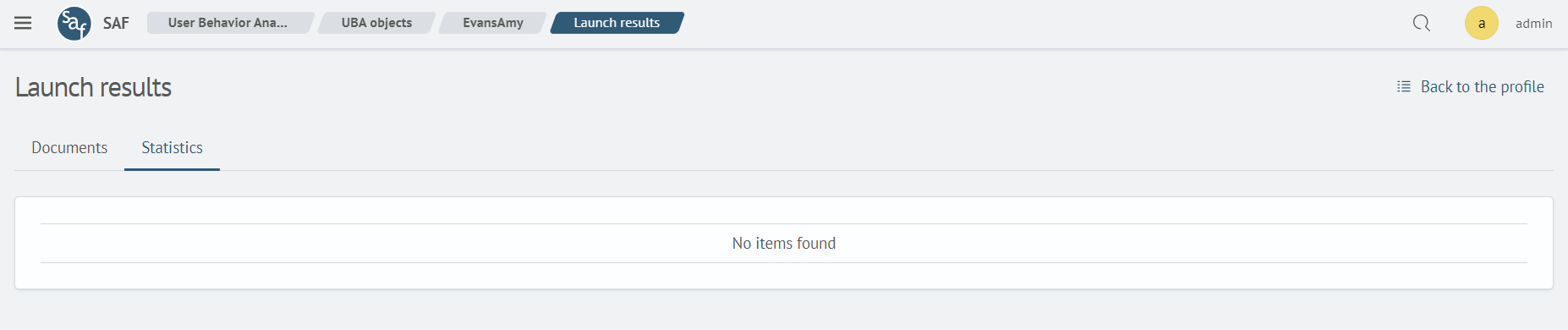Select the SAF product name text

pos(116,23)
